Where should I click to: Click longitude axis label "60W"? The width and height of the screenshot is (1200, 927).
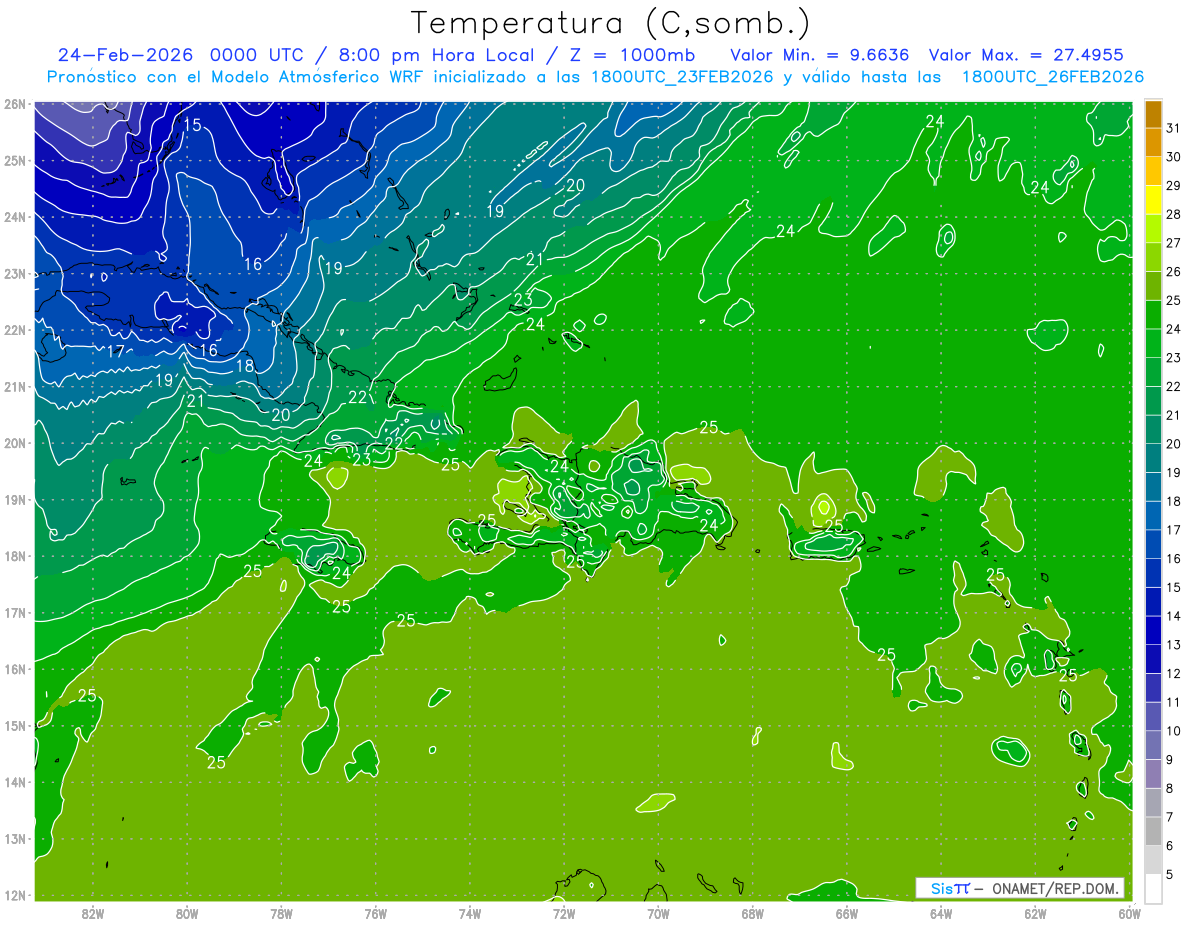coord(1129,914)
